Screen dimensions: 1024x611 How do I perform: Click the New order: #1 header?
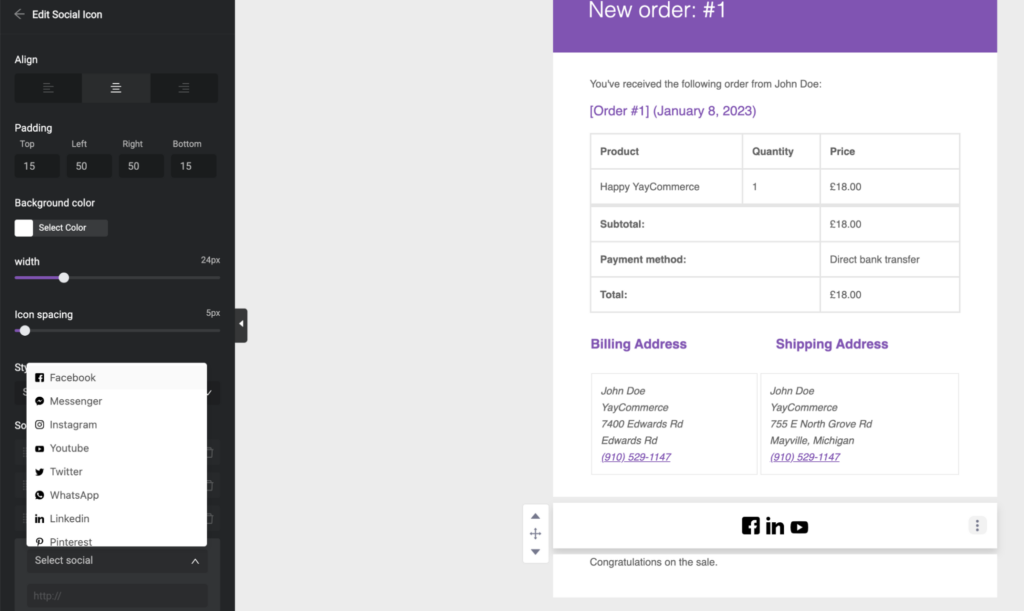pos(657,10)
